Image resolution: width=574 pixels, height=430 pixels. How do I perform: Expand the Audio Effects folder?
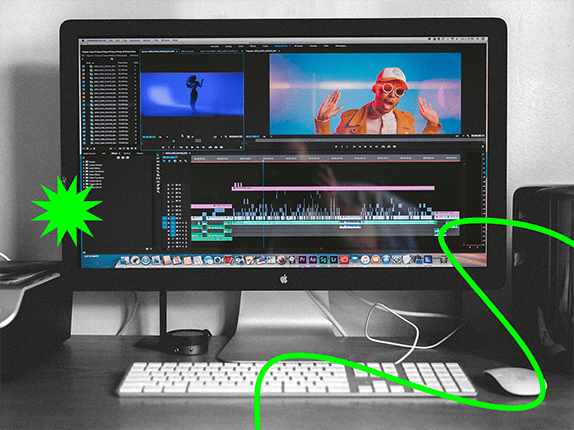point(83,168)
